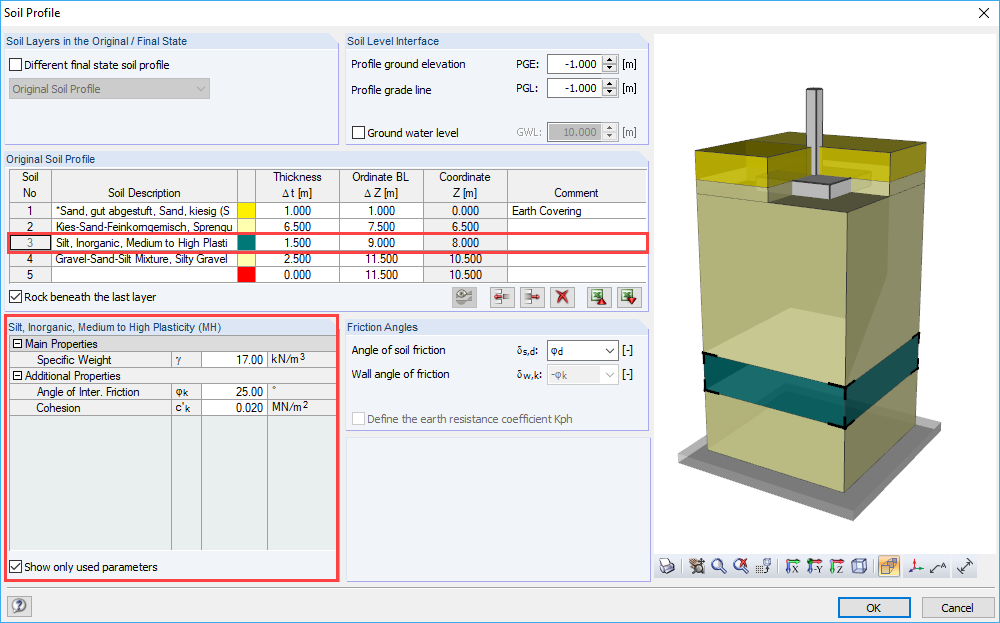Select row 'Silt, Inorganic, Medium to High Plasti'

[x=144, y=242]
